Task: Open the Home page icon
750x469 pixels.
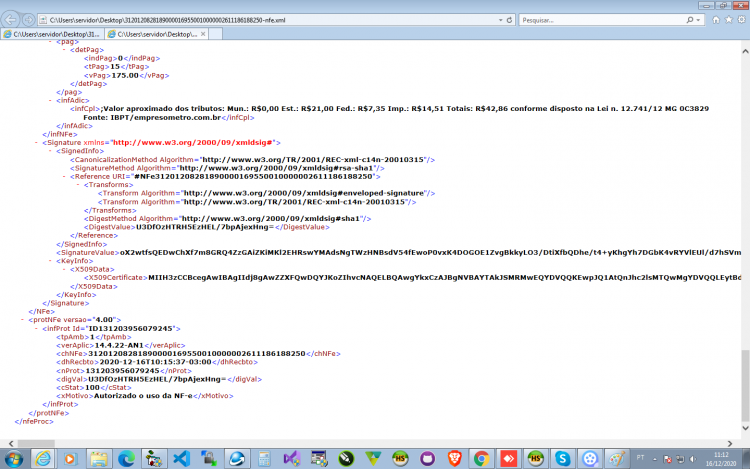Action: (x=716, y=20)
